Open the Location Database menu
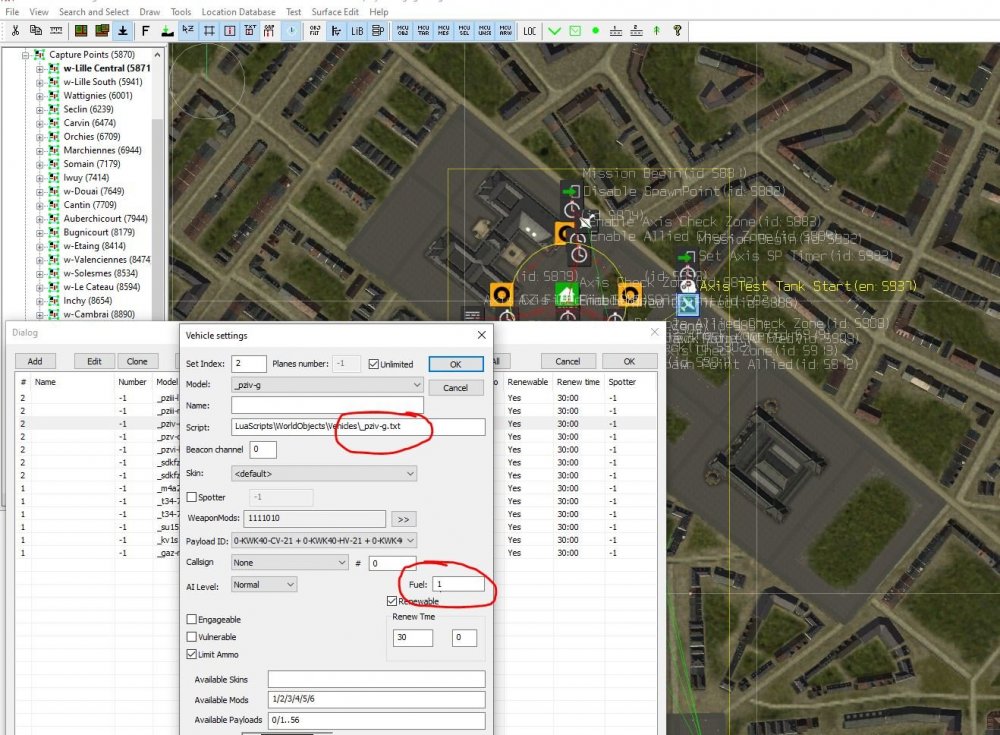The image size is (1000, 735). 239,12
